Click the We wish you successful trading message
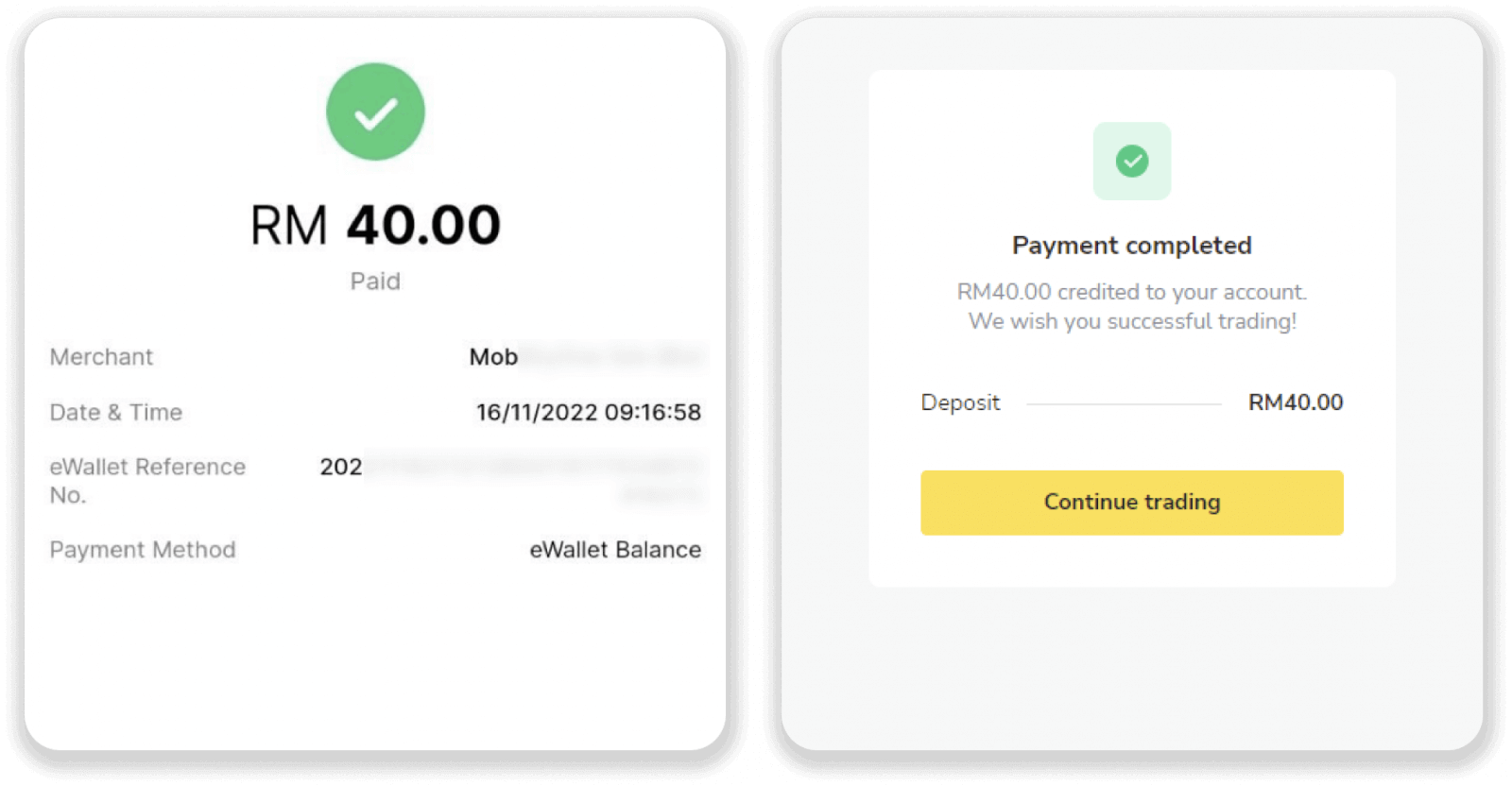 1131,322
